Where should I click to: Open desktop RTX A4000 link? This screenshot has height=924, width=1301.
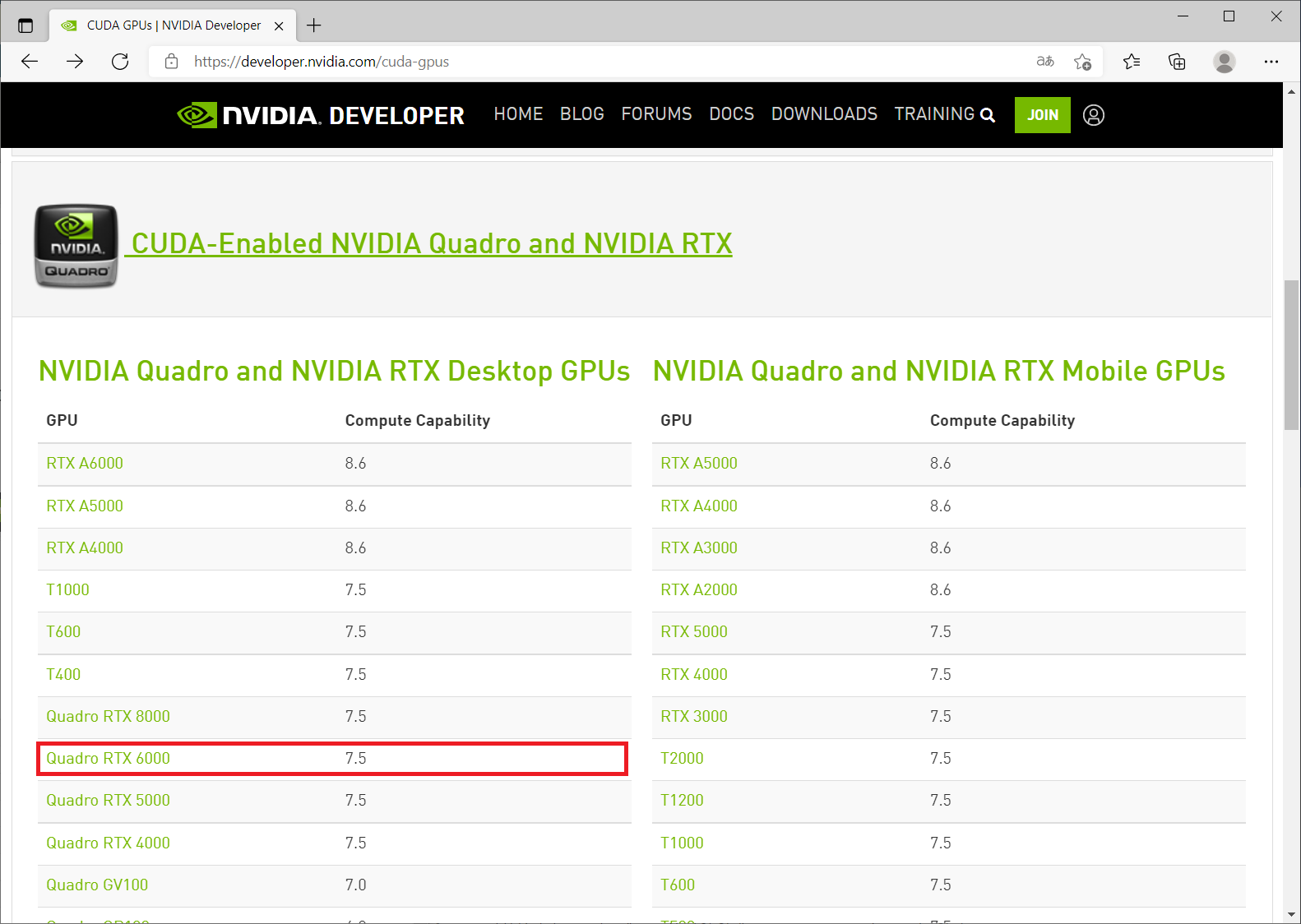click(x=85, y=547)
